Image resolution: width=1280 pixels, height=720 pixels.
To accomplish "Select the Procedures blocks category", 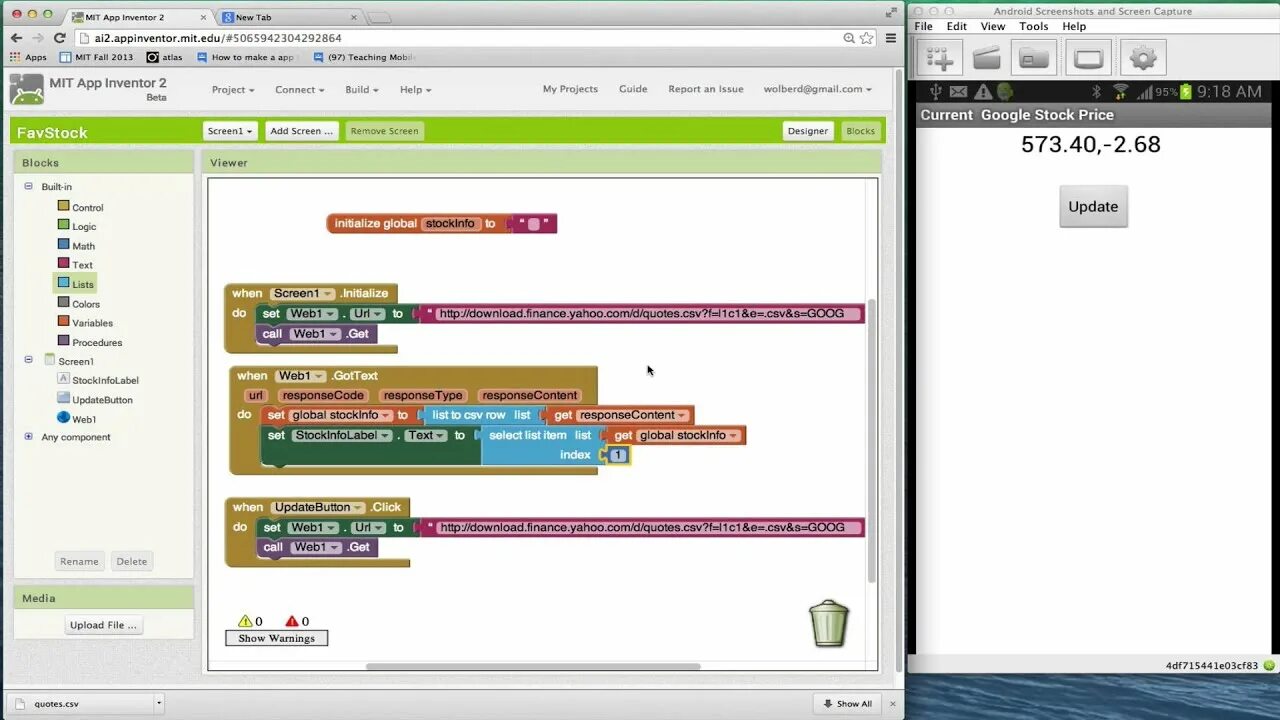I will (89, 342).
